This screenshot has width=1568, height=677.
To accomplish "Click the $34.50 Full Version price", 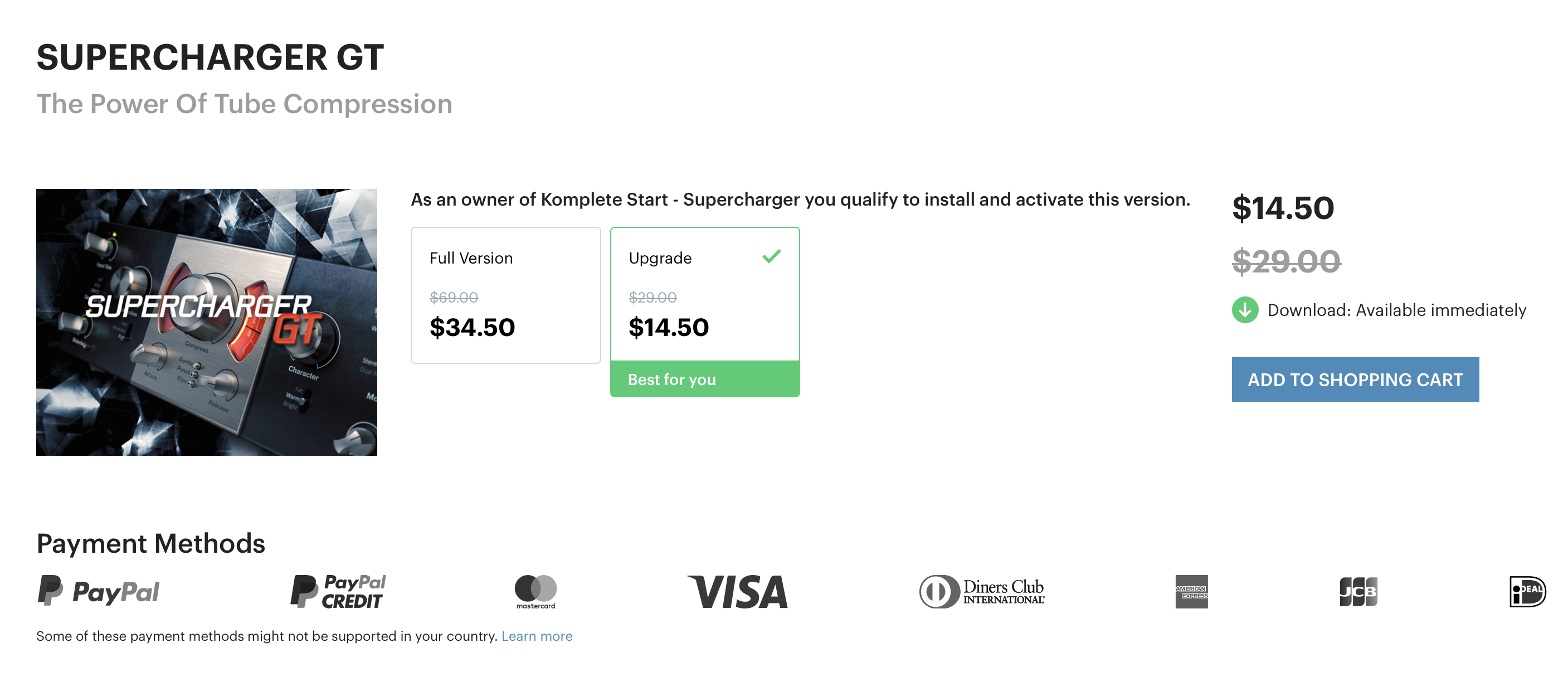I will click(473, 327).
